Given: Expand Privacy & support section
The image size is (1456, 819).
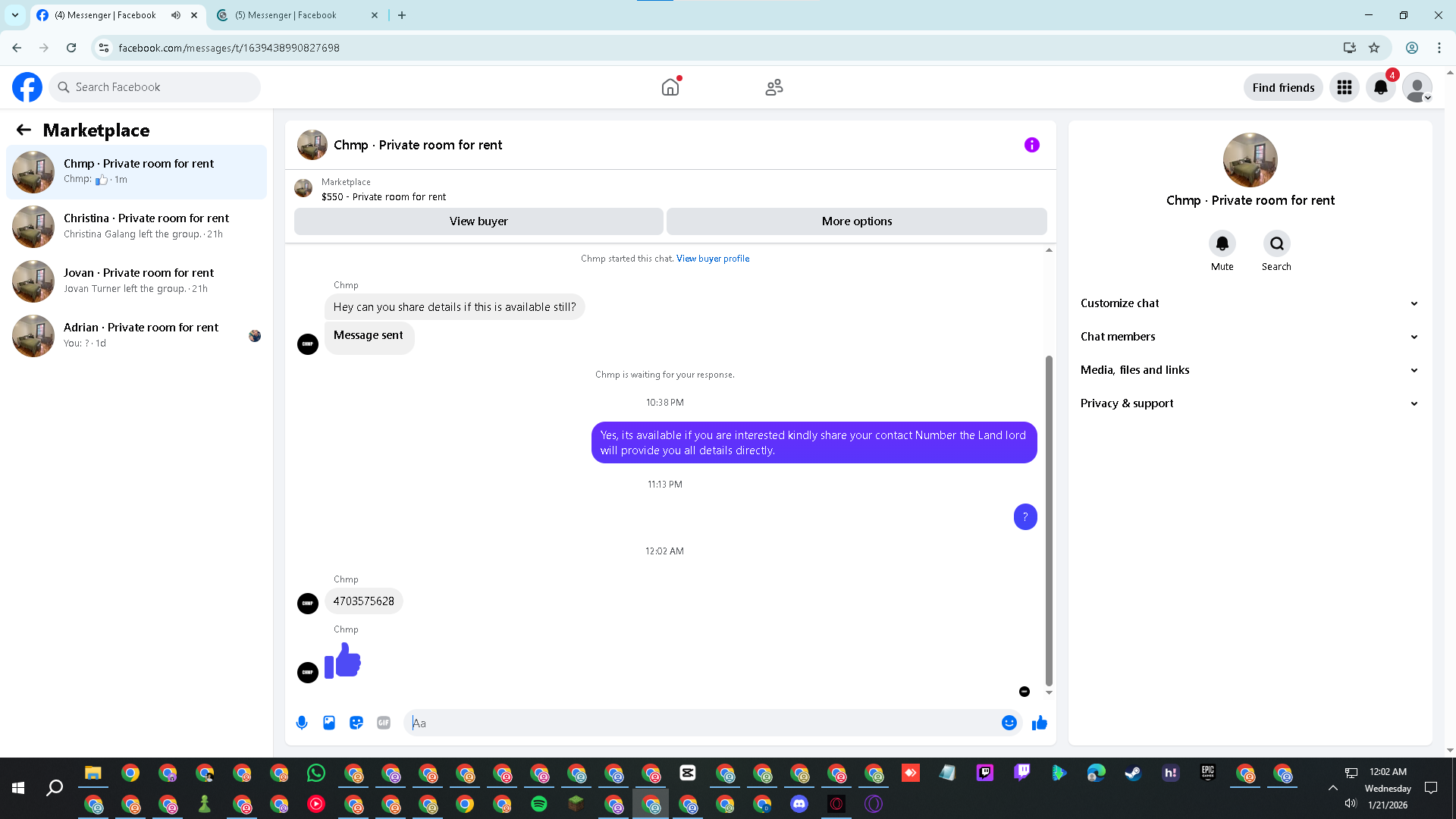Looking at the screenshot, I should tap(1250, 403).
